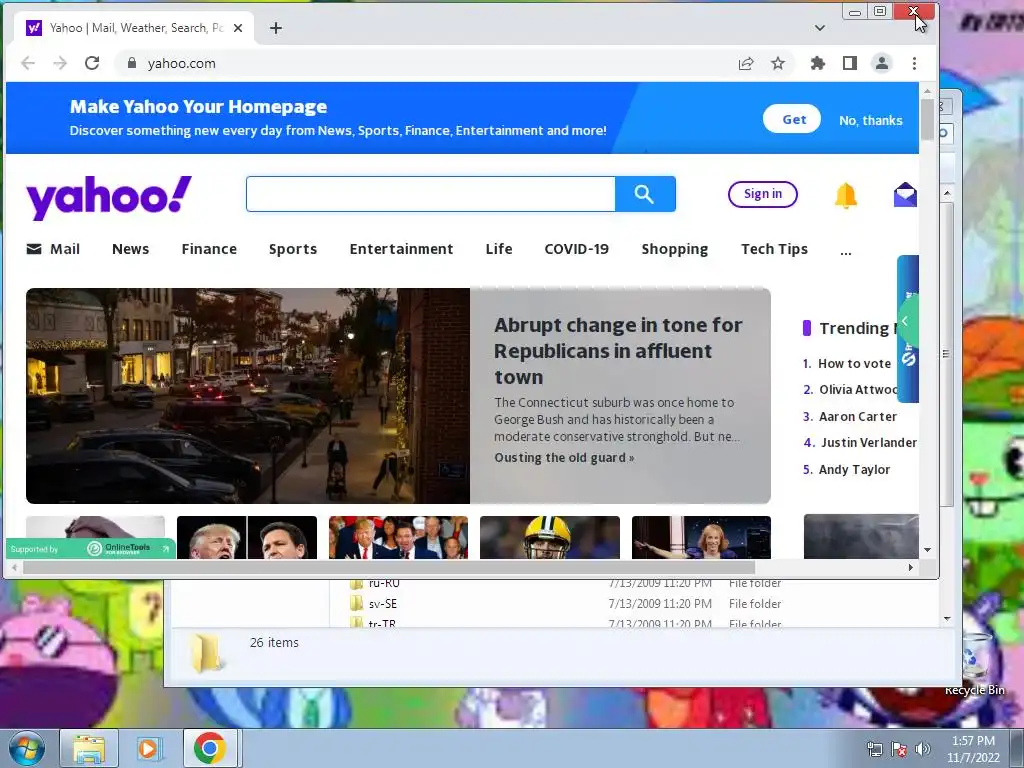The height and width of the screenshot is (768, 1024).
Task: Open the News section
Action: point(131,249)
